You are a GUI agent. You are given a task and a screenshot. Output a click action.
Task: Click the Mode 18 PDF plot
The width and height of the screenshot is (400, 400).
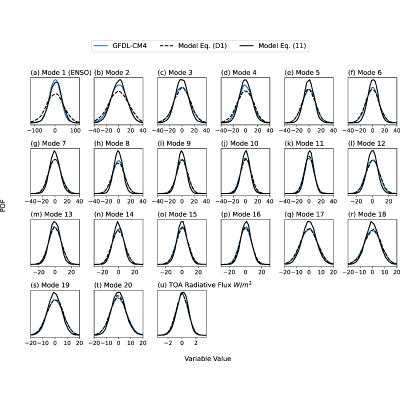coord(373,243)
